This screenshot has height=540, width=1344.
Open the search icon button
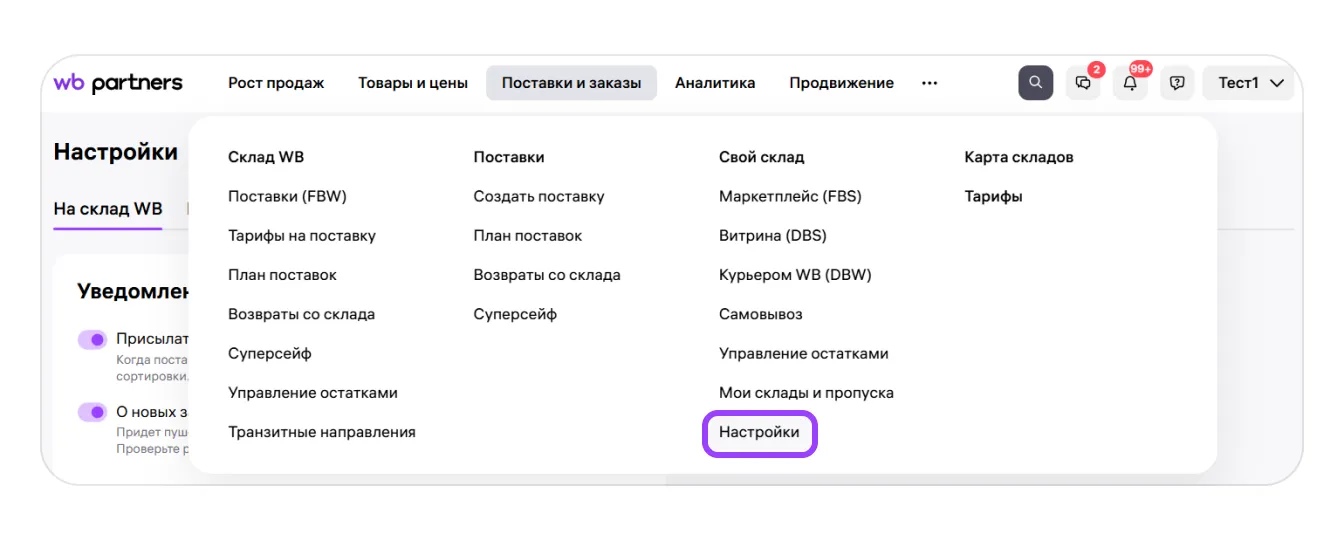(1035, 83)
